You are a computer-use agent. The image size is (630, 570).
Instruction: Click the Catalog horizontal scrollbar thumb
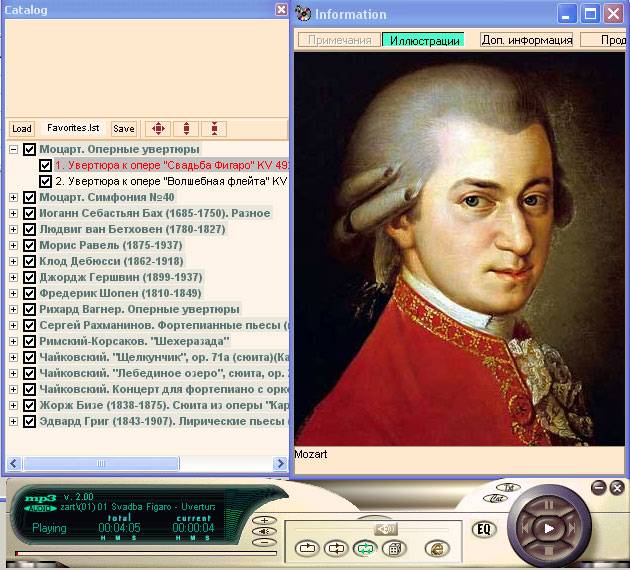pos(101,464)
